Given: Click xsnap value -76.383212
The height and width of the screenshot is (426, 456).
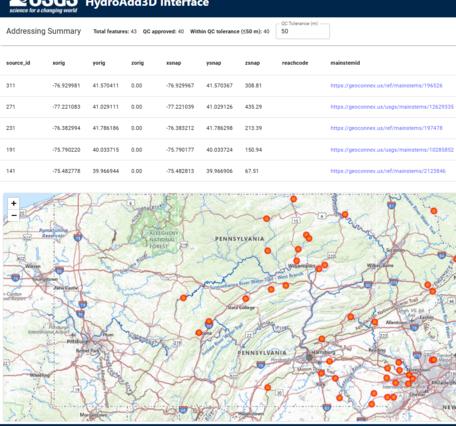Looking at the screenshot, I should [180, 128].
